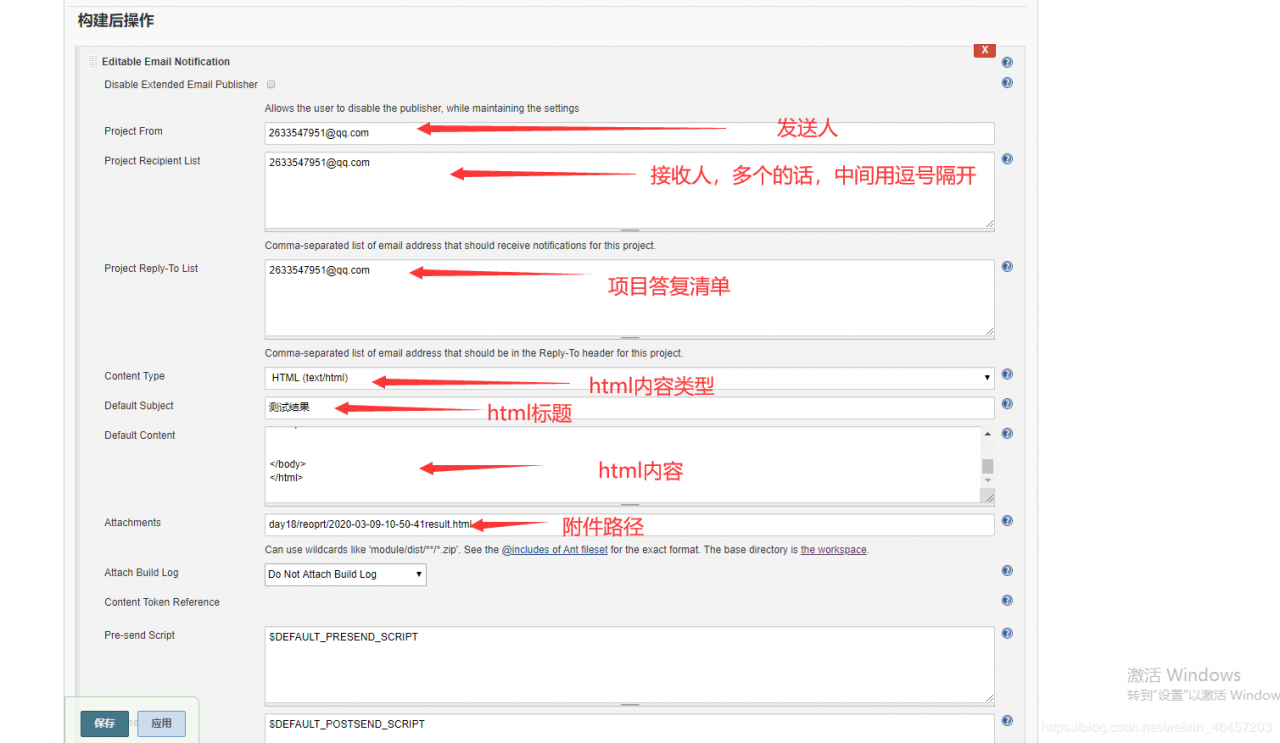The width and height of the screenshot is (1280, 743).
Task: Click the Content Token Reference label
Action: pyautogui.click(x=162, y=602)
